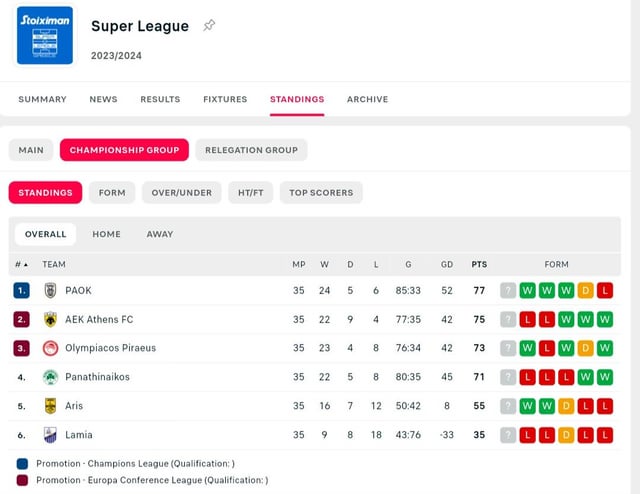Image resolution: width=640 pixels, height=494 pixels.
Task: Show Away standings only
Action: (160, 234)
